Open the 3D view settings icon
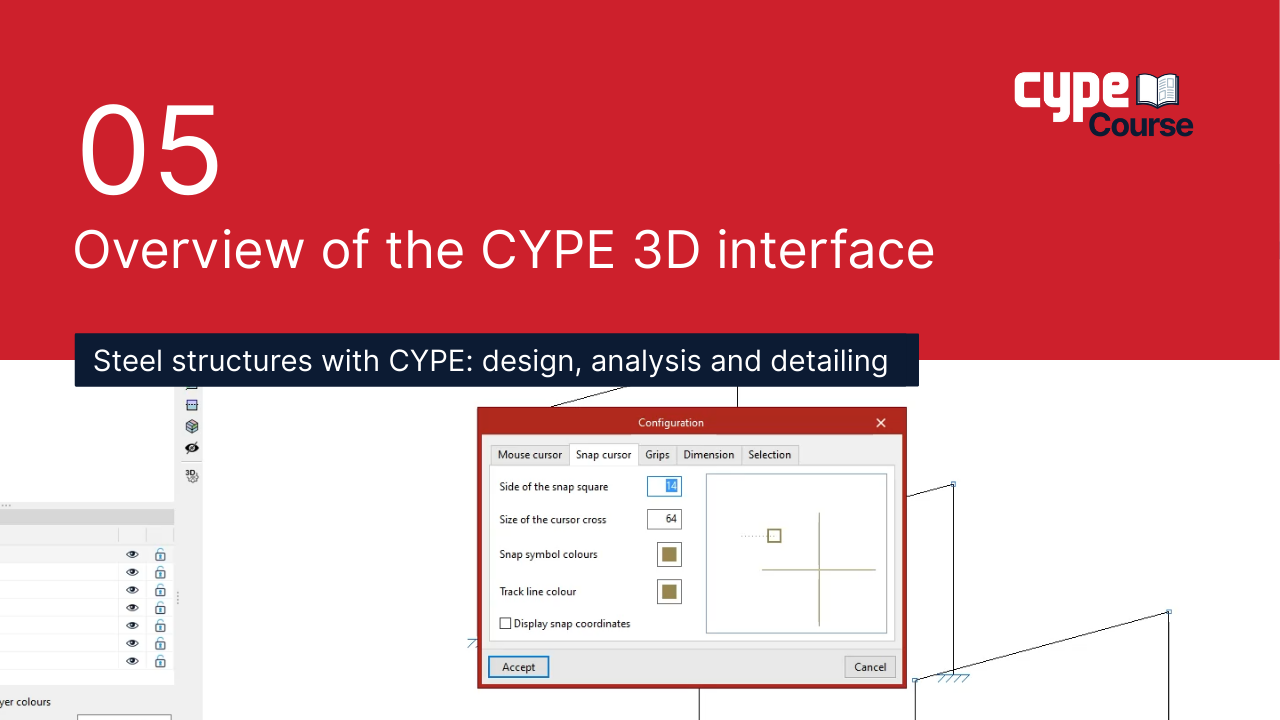The width and height of the screenshot is (1280, 720). pos(192,475)
